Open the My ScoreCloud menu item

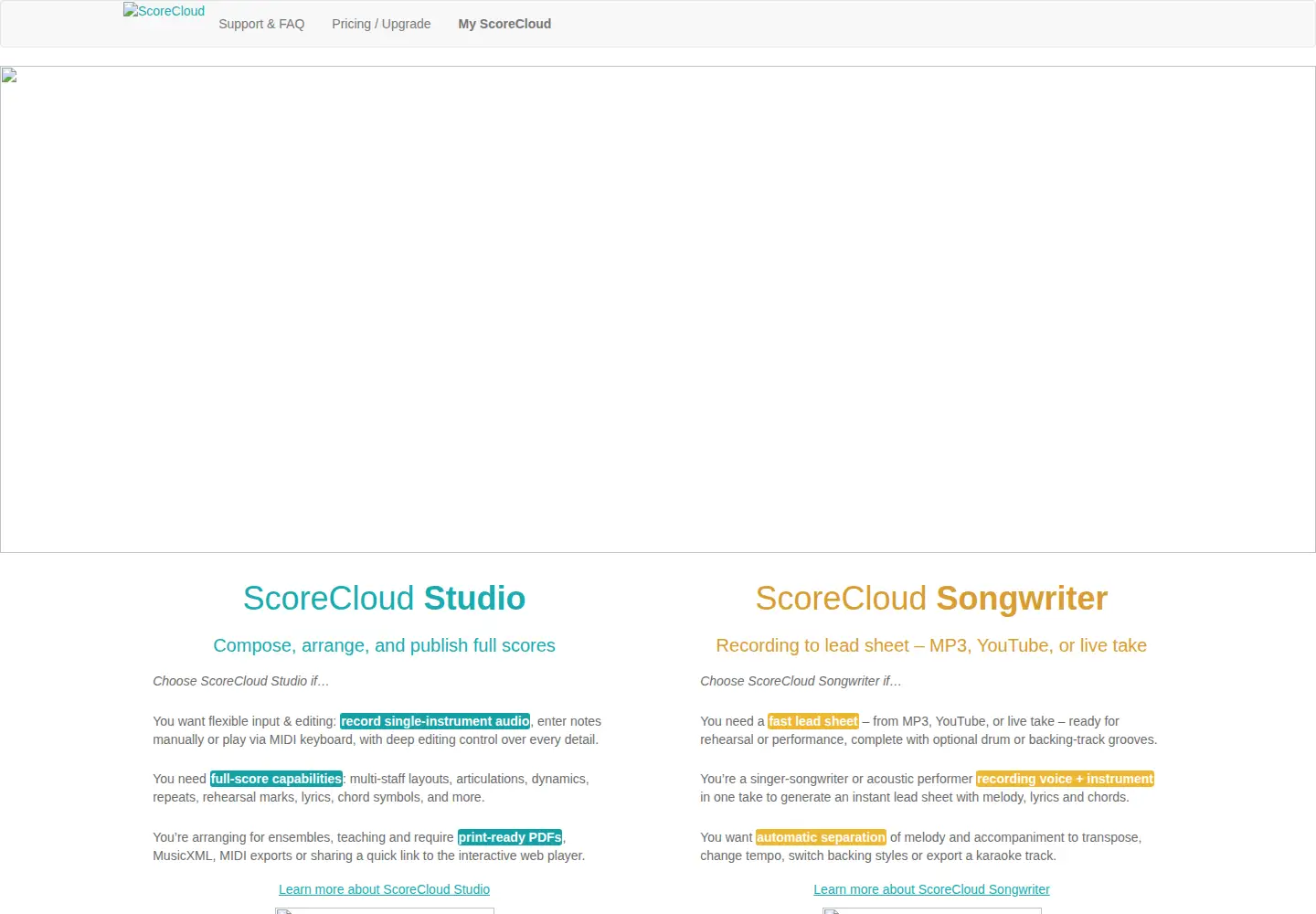[x=504, y=24]
